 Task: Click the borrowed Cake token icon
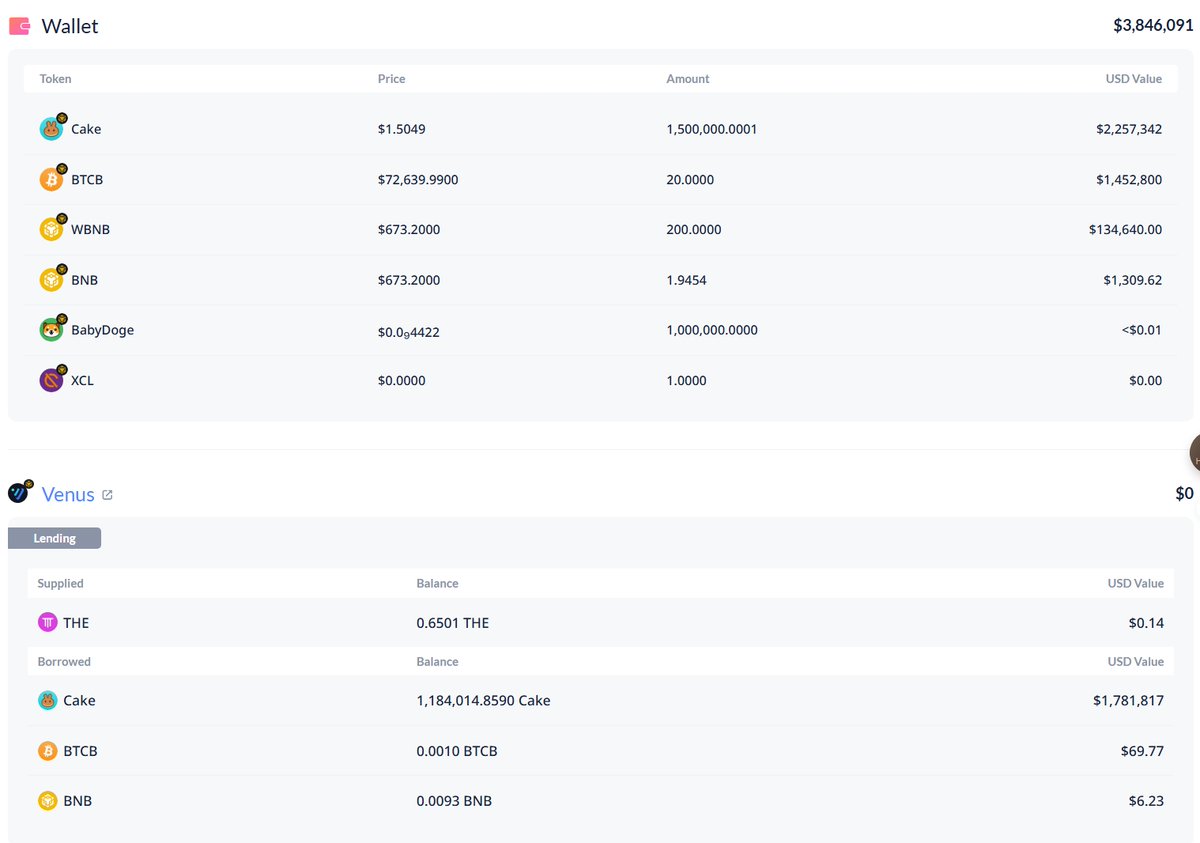(x=47, y=701)
